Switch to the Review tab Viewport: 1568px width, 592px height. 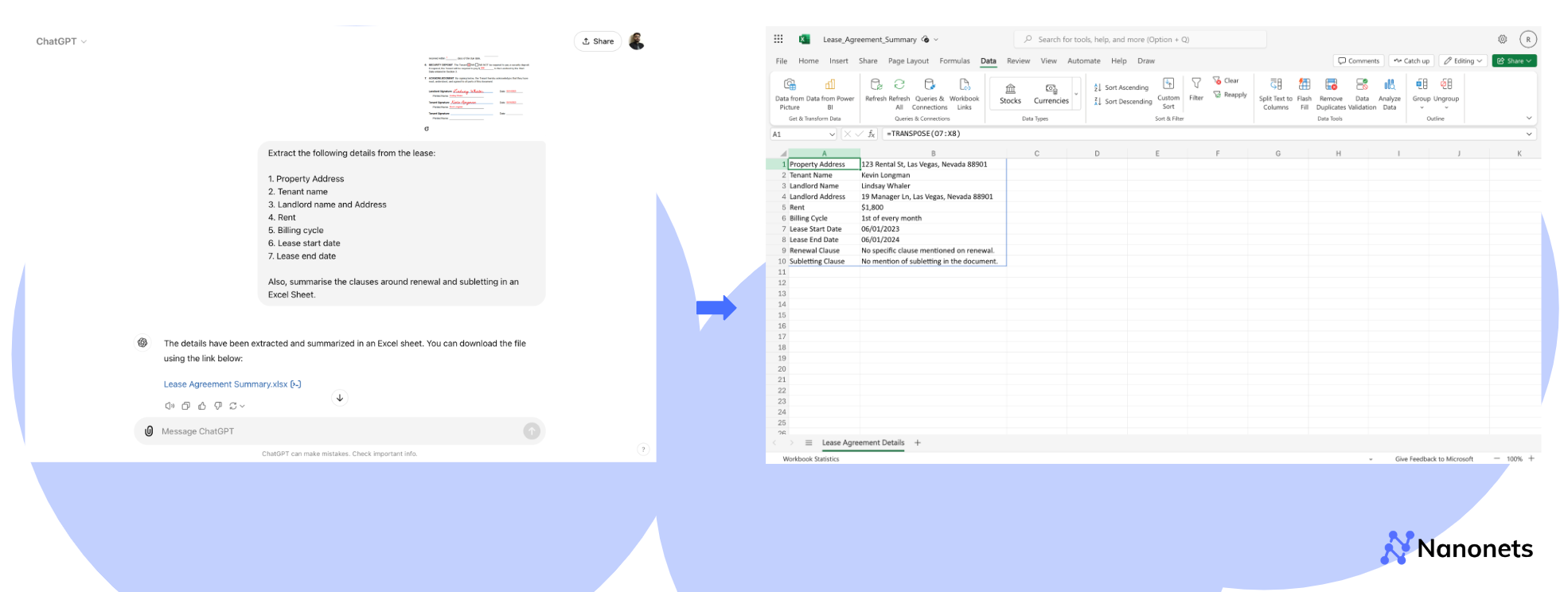coord(1018,60)
